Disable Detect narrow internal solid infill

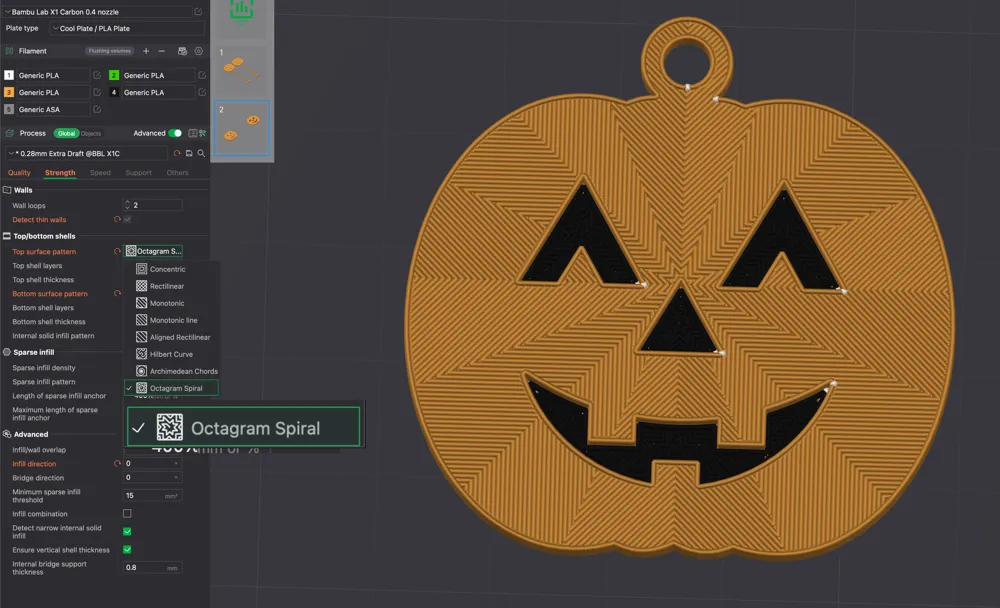pos(127,531)
